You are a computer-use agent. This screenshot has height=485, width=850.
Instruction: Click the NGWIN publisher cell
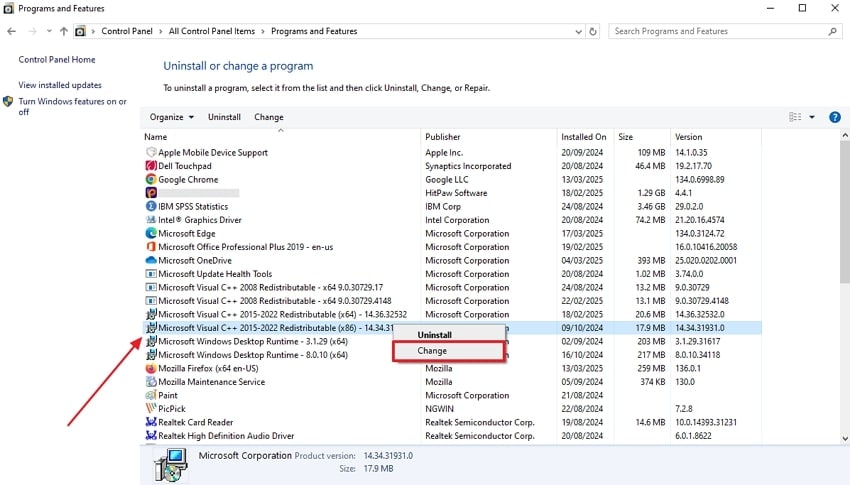click(439, 409)
